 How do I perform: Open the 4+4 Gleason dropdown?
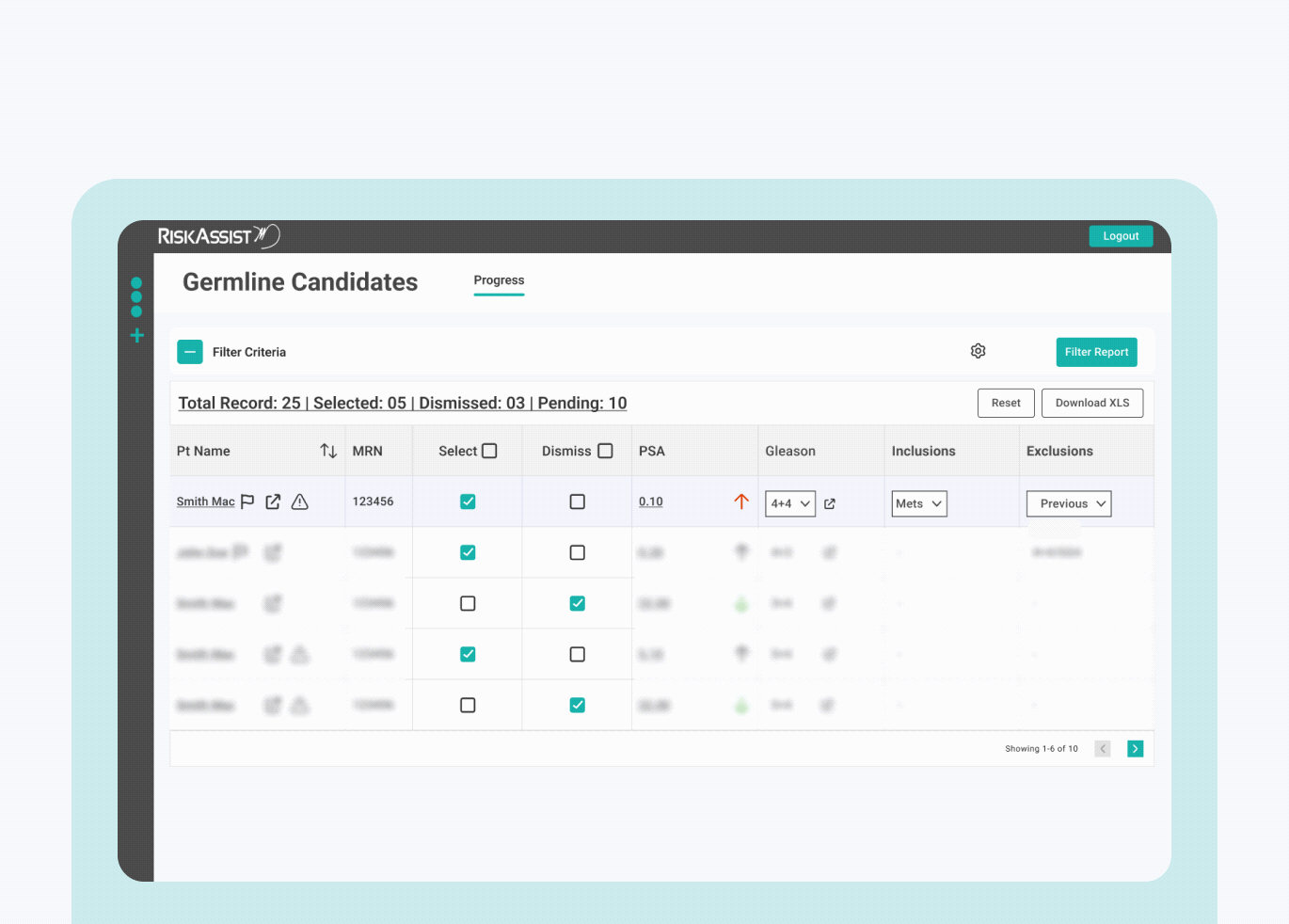pos(790,503)
